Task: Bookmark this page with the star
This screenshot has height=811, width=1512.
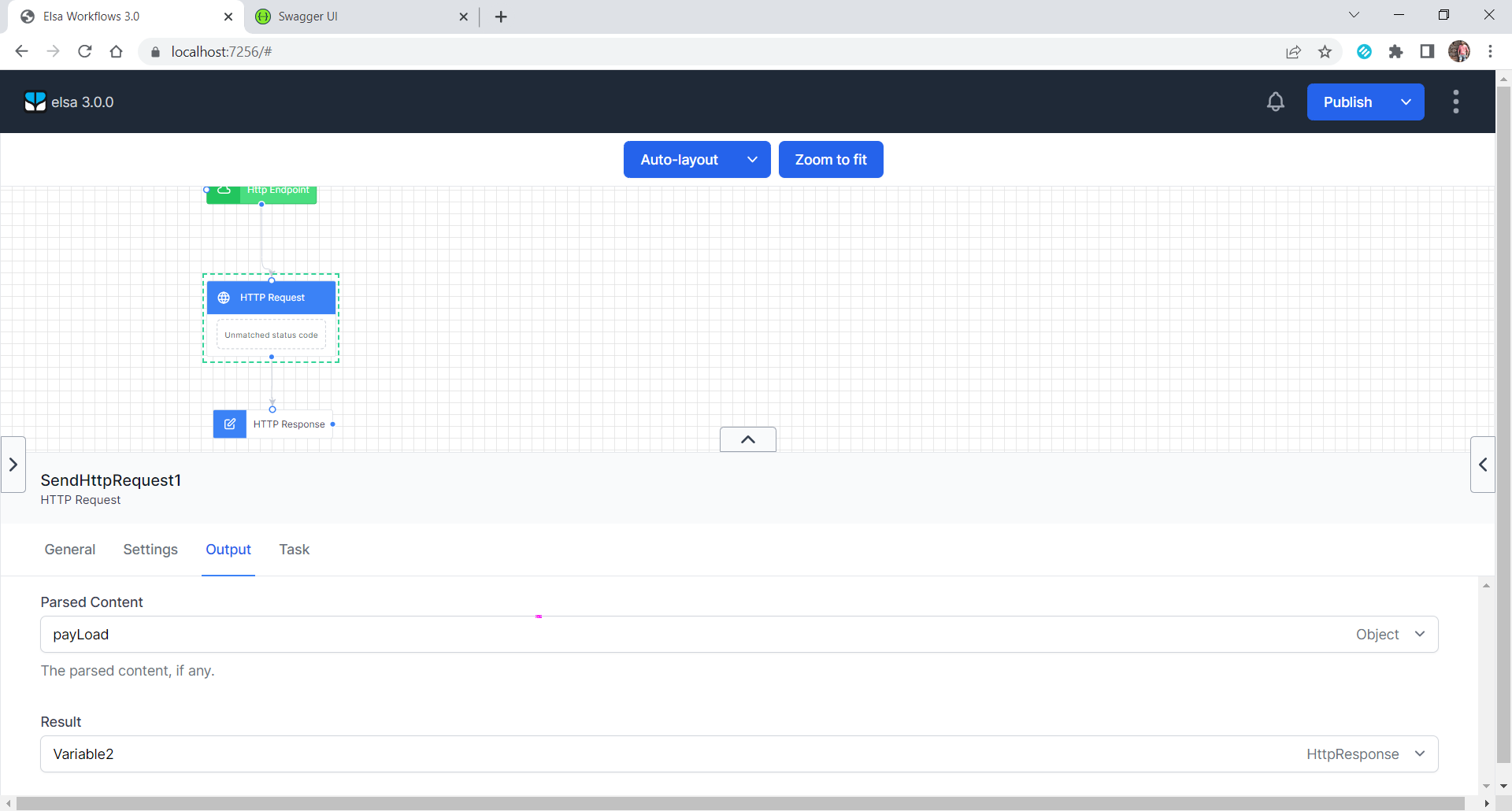Action: click(x=1325, y=51)
